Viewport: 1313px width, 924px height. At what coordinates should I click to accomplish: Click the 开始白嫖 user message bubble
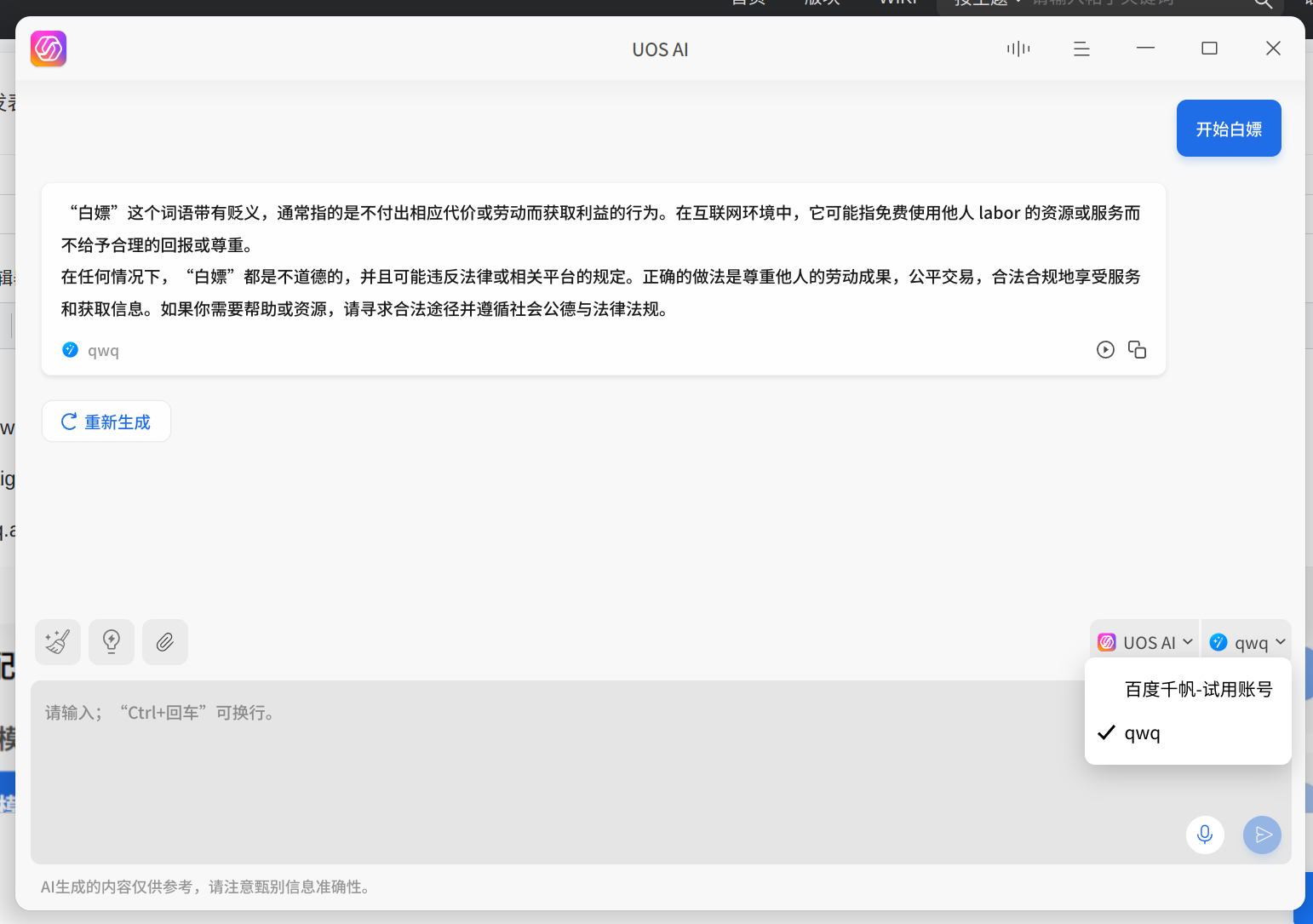1229,129
